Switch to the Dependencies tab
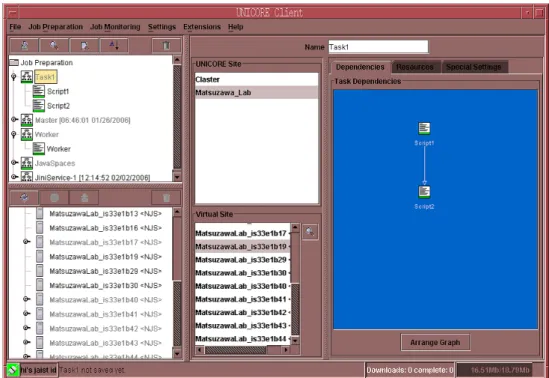 (360, 67)
